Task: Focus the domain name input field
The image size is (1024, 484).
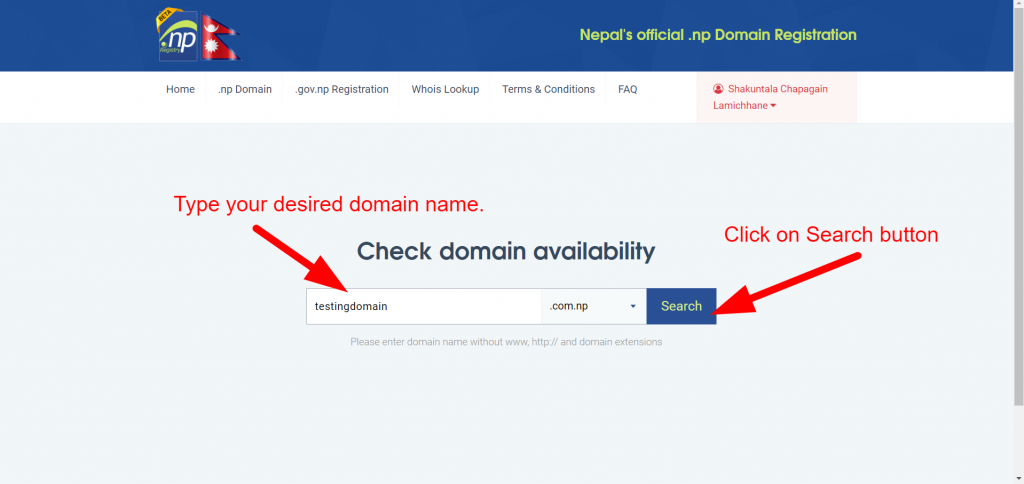Action: coord(424,306)
